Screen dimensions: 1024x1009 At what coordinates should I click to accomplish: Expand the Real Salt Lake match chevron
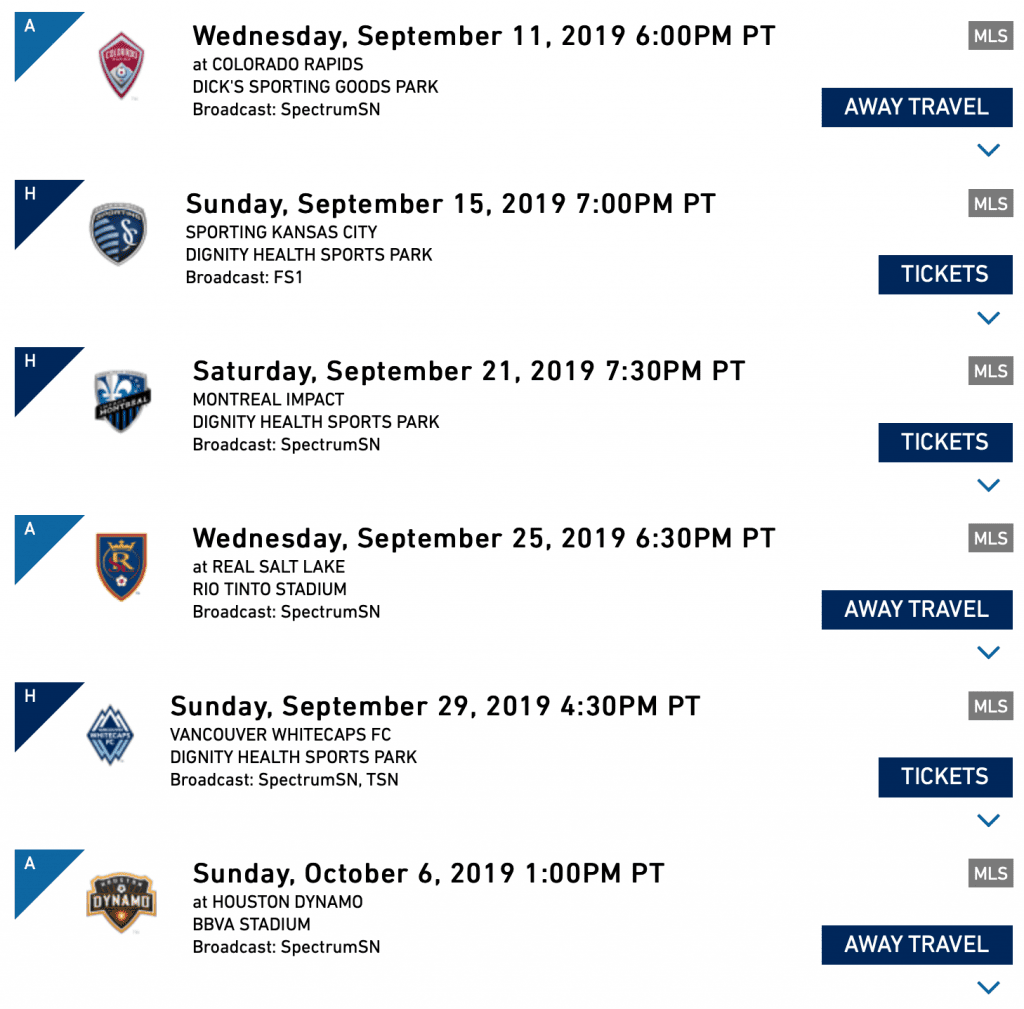988,652
